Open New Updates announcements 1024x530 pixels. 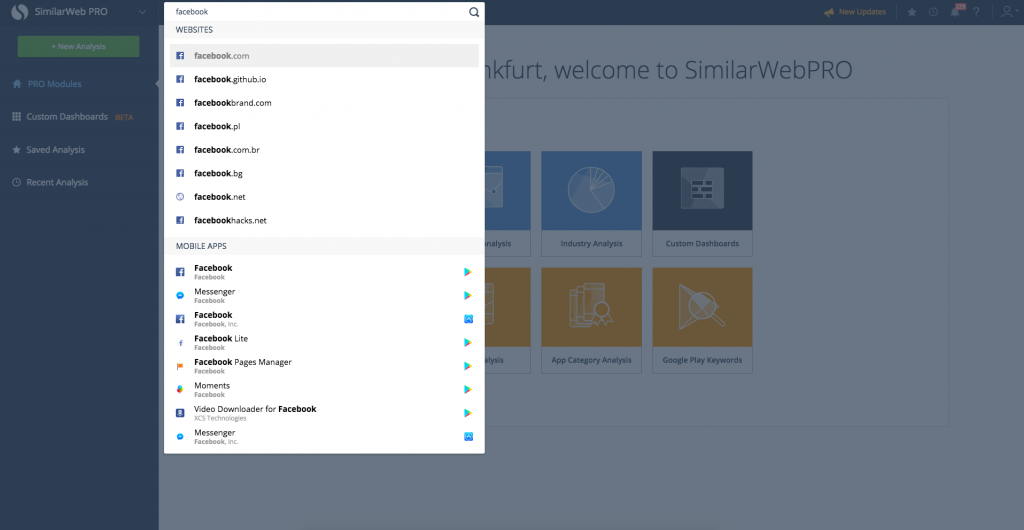(x=855, y=12)
